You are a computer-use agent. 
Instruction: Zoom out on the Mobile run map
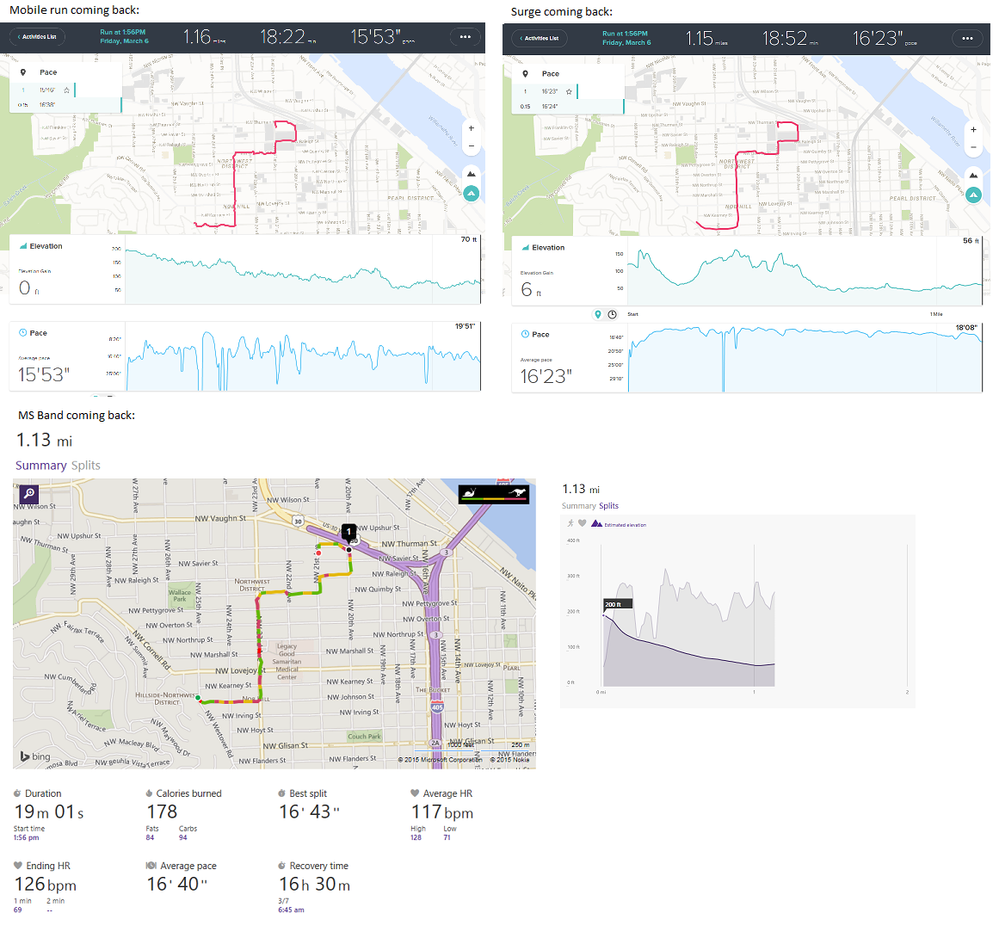click(471, 146)
